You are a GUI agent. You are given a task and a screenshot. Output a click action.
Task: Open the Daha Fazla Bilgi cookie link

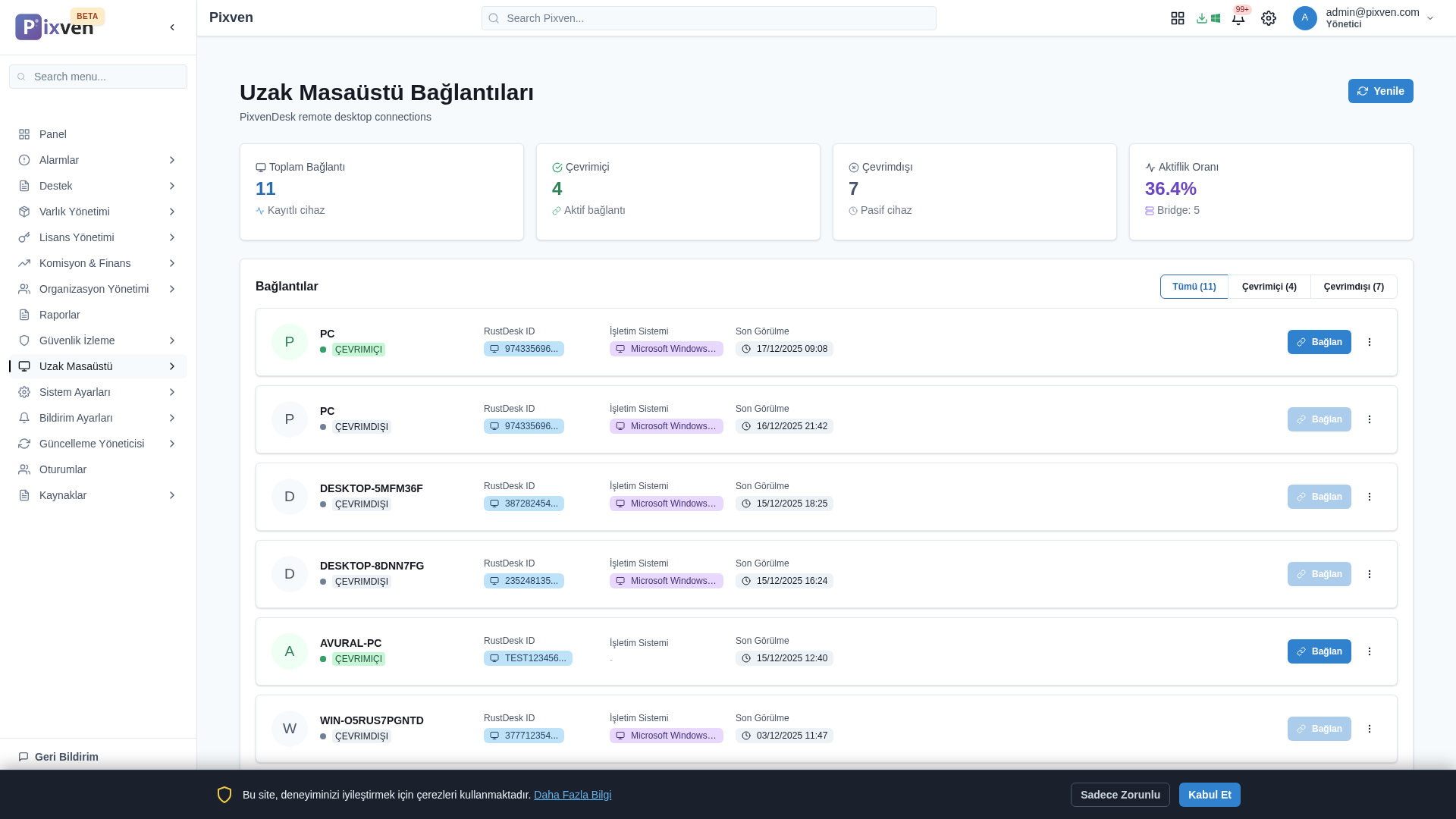pyautogui.click(x=573, y=795)
